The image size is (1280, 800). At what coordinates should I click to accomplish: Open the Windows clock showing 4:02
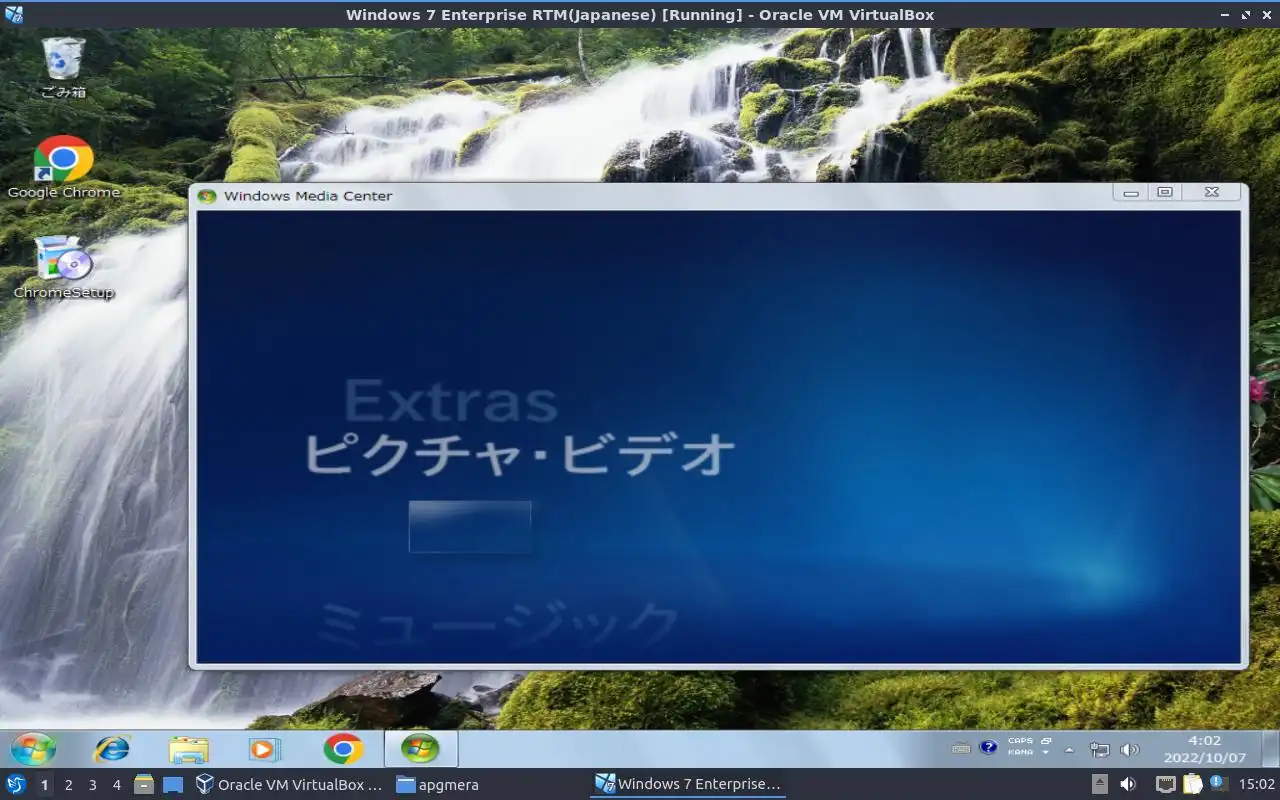point(1204,749)
